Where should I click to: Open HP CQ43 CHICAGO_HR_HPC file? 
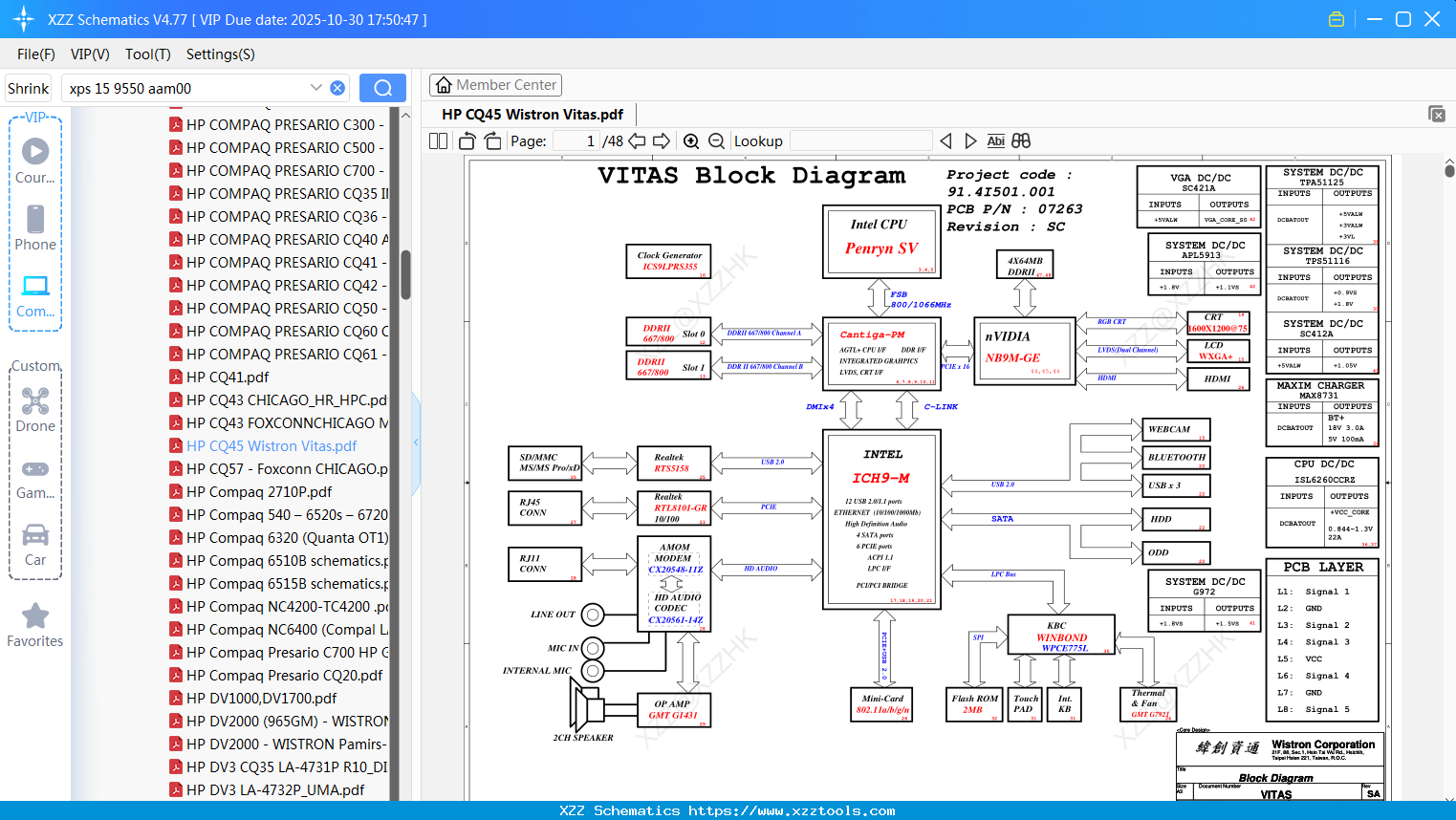click(278, 400)
